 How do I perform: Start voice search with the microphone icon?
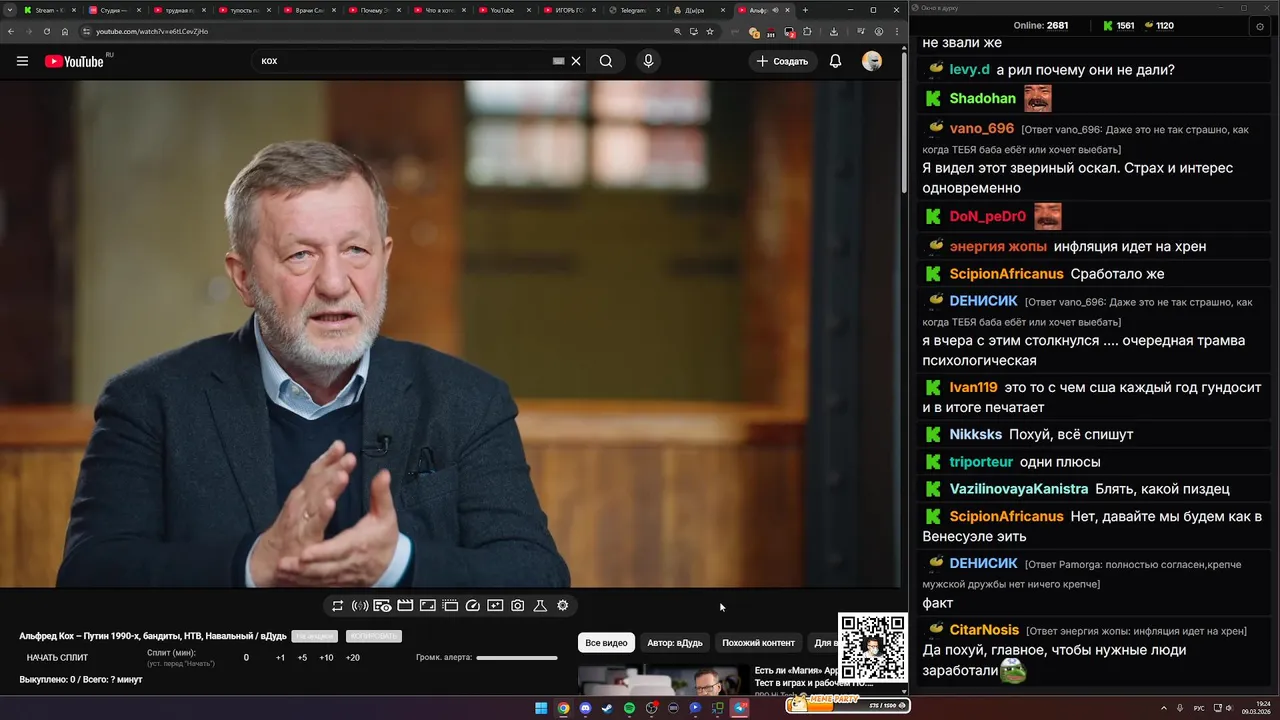[648, 61]
